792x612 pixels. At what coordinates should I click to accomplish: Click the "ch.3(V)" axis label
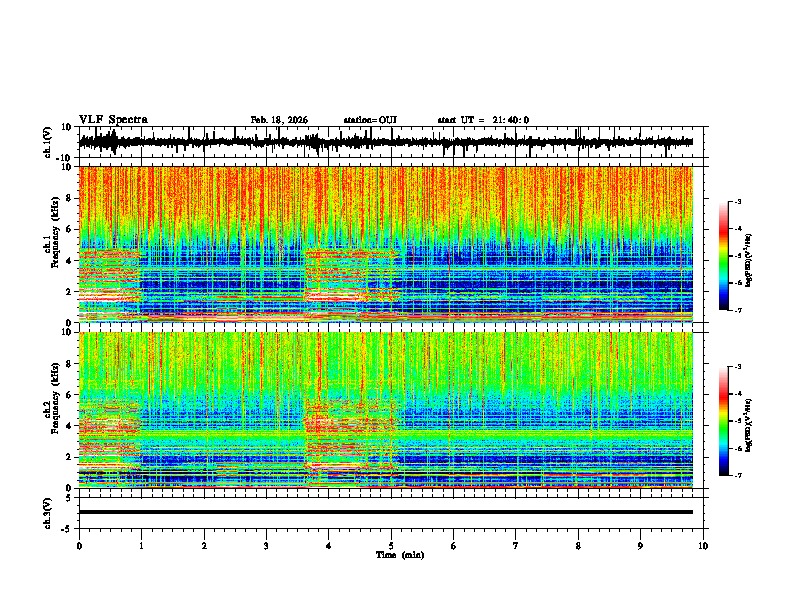click(48, 514)
